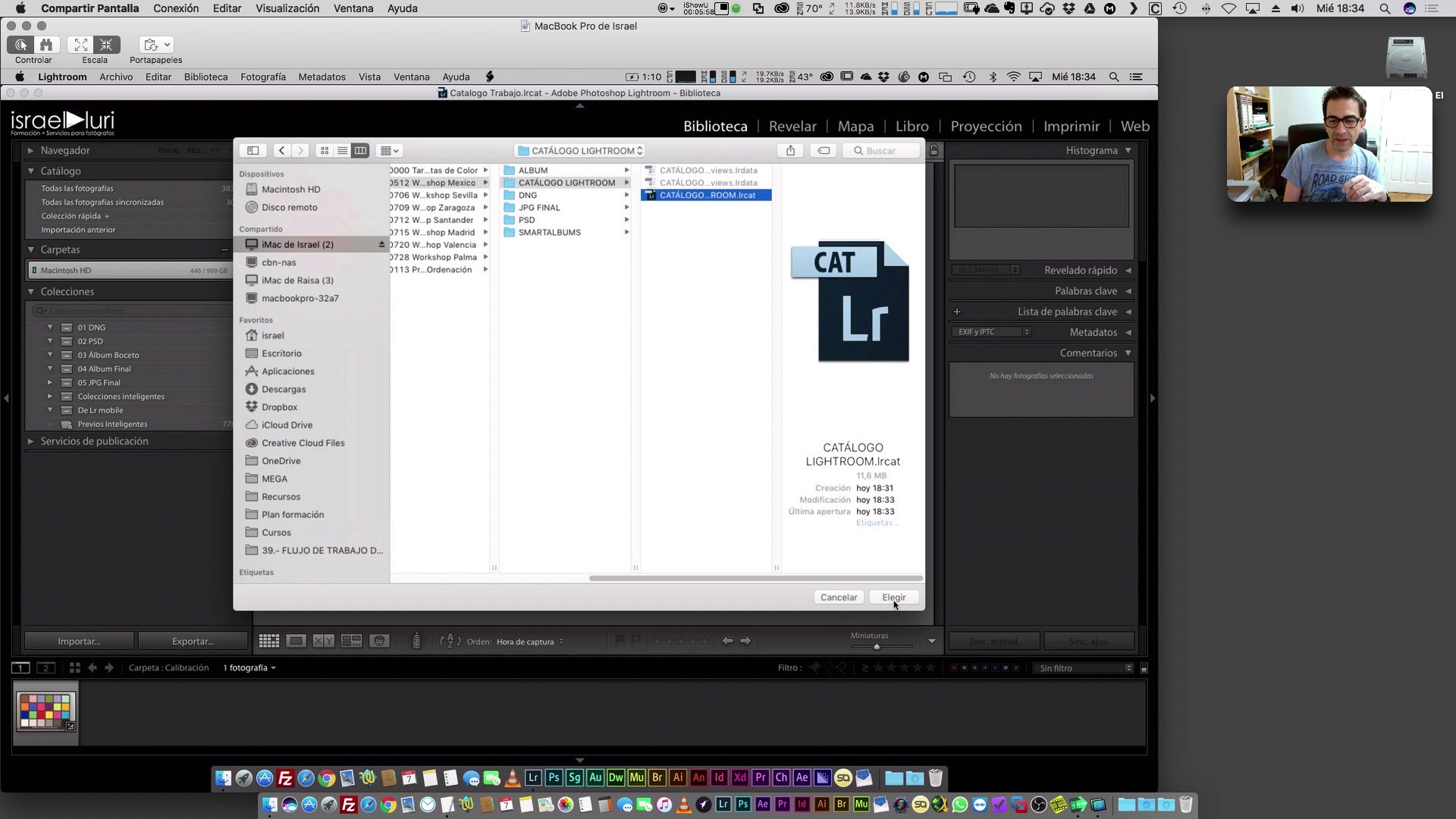Click the horizontal scrollbar in the file dialog
Viewport: 1456px width, 819px height.
[756, 579]
